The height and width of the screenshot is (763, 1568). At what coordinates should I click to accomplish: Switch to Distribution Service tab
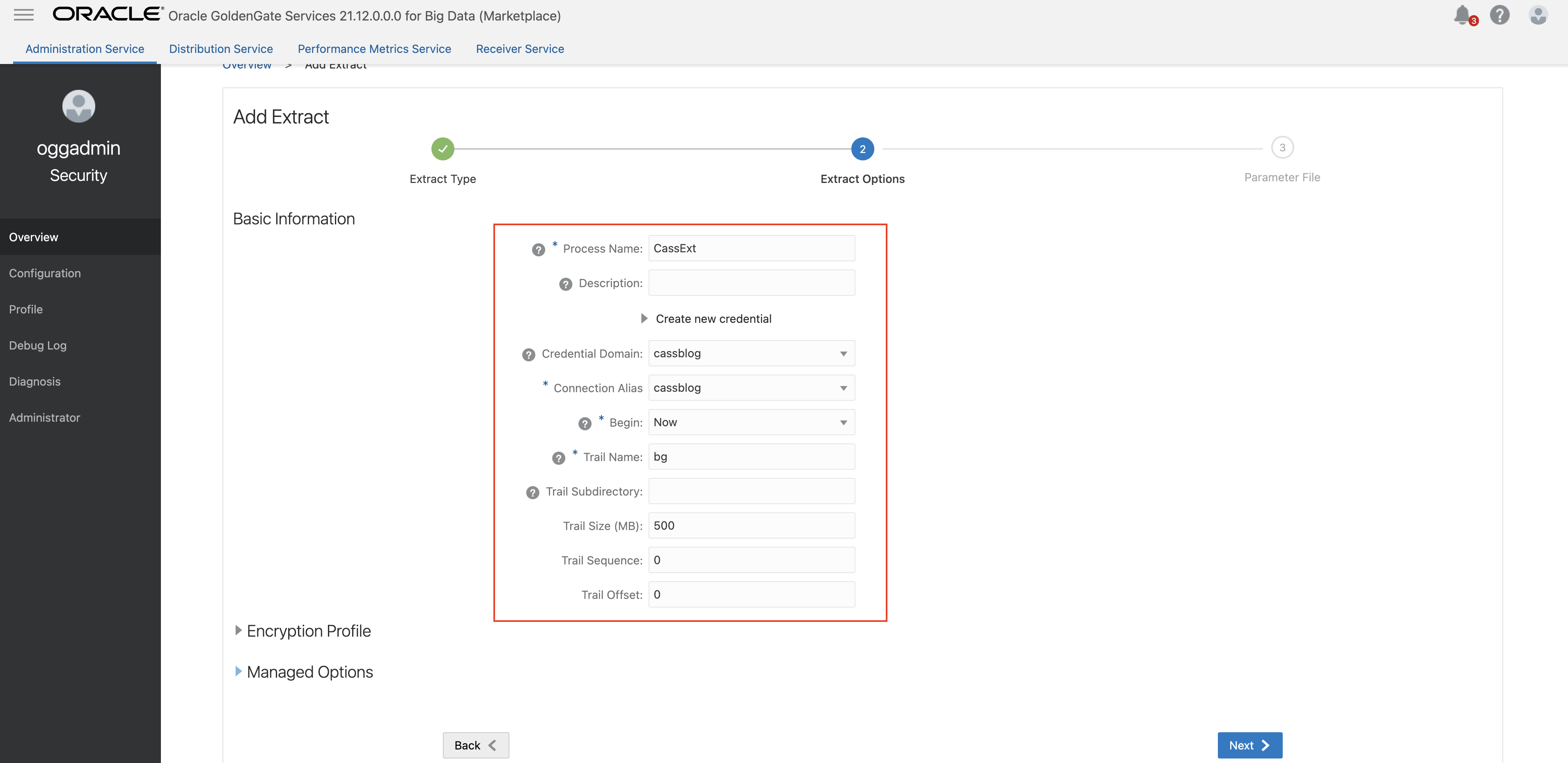coord(221,49)
